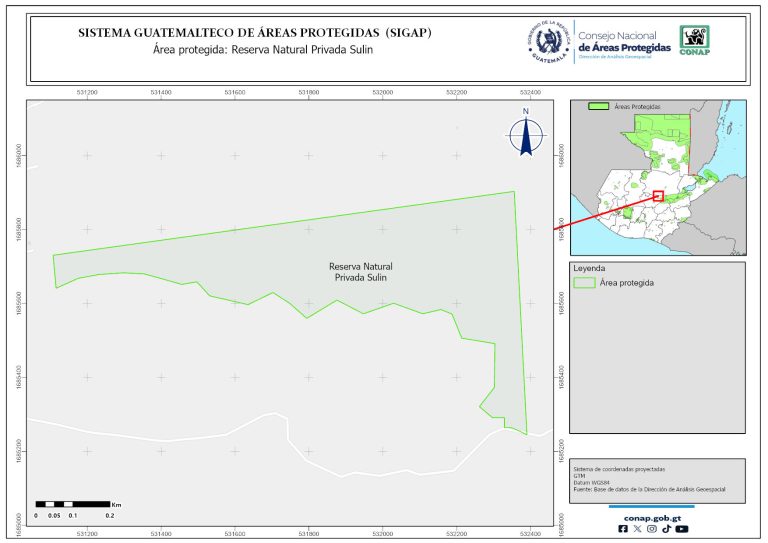Open the conap.gob.gt website link
This screenshot has width=768, height=543.
click(651, 517)
